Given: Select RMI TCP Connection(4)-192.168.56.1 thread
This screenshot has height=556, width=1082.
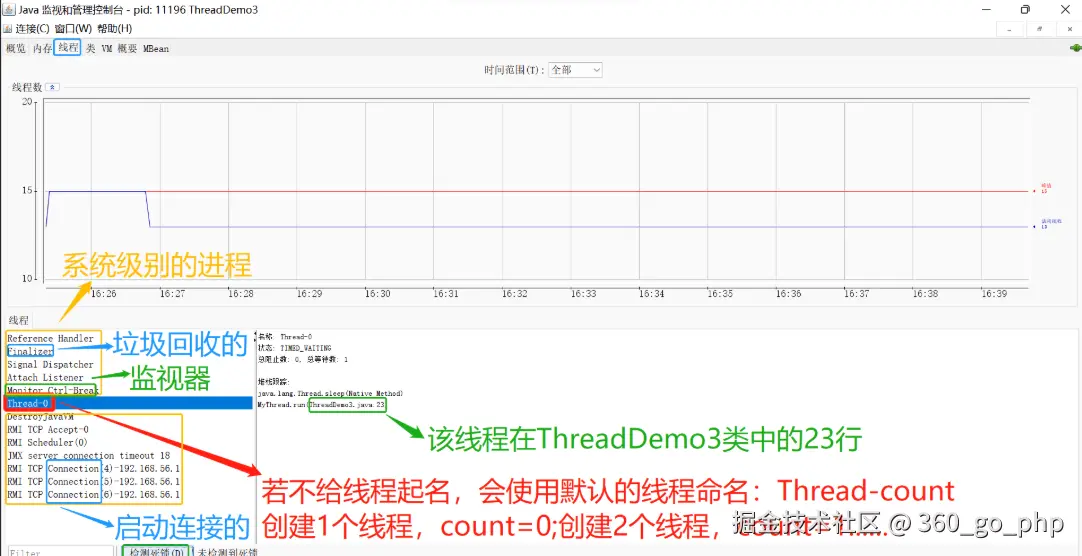Looking at the screenshot, I should pos(93,468).
